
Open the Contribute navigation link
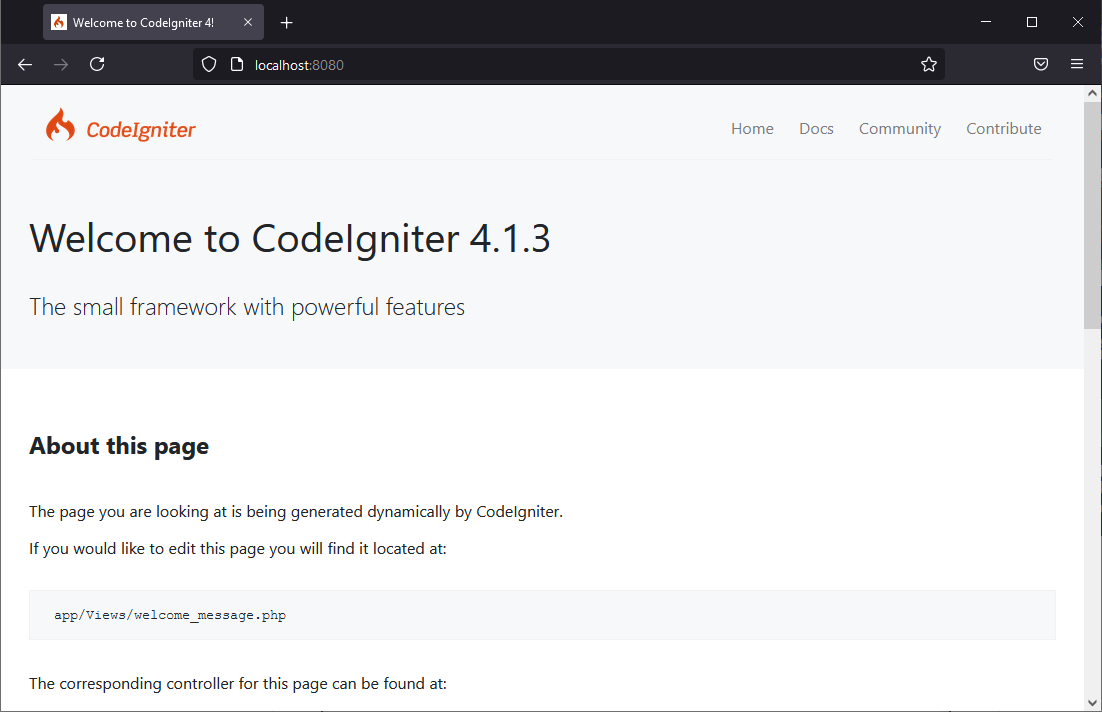pos(1004,129)
